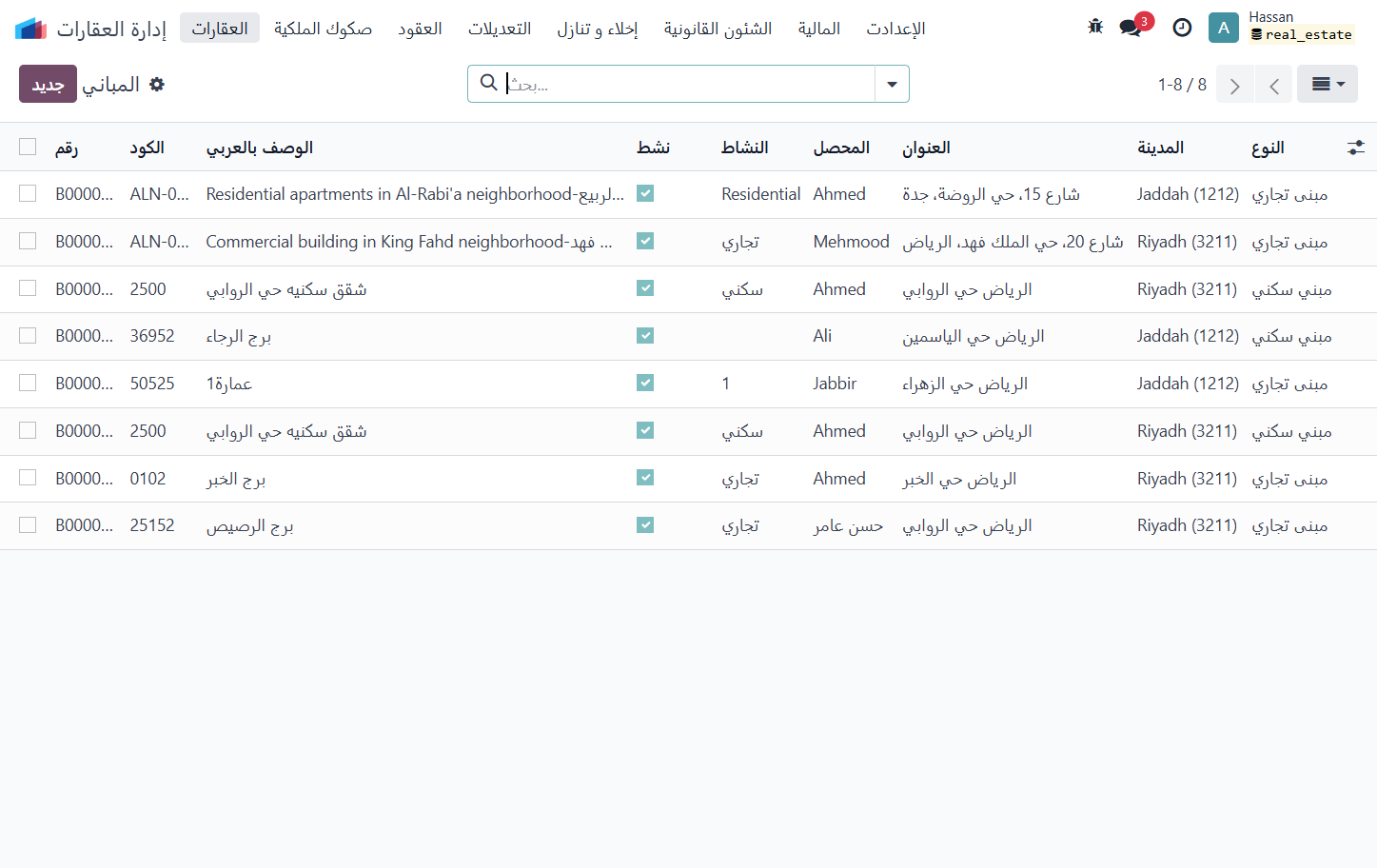Open the الإعدادت menu
The width and height of the screenshot is (1377, 868).
click(895, 29)
